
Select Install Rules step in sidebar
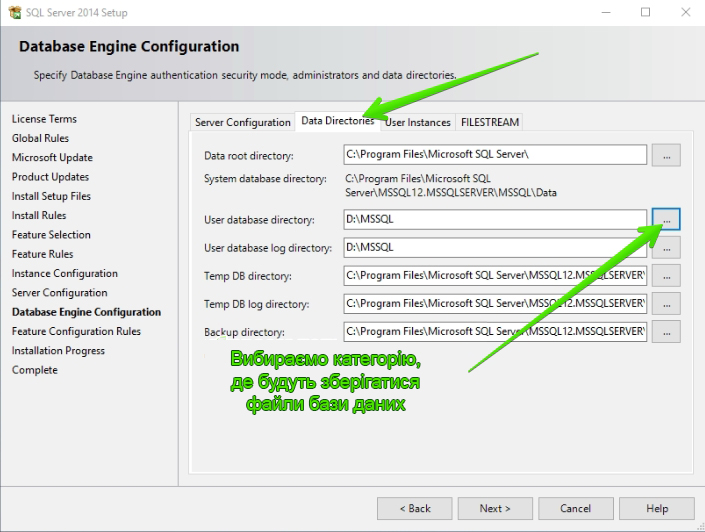coord(39,216)
